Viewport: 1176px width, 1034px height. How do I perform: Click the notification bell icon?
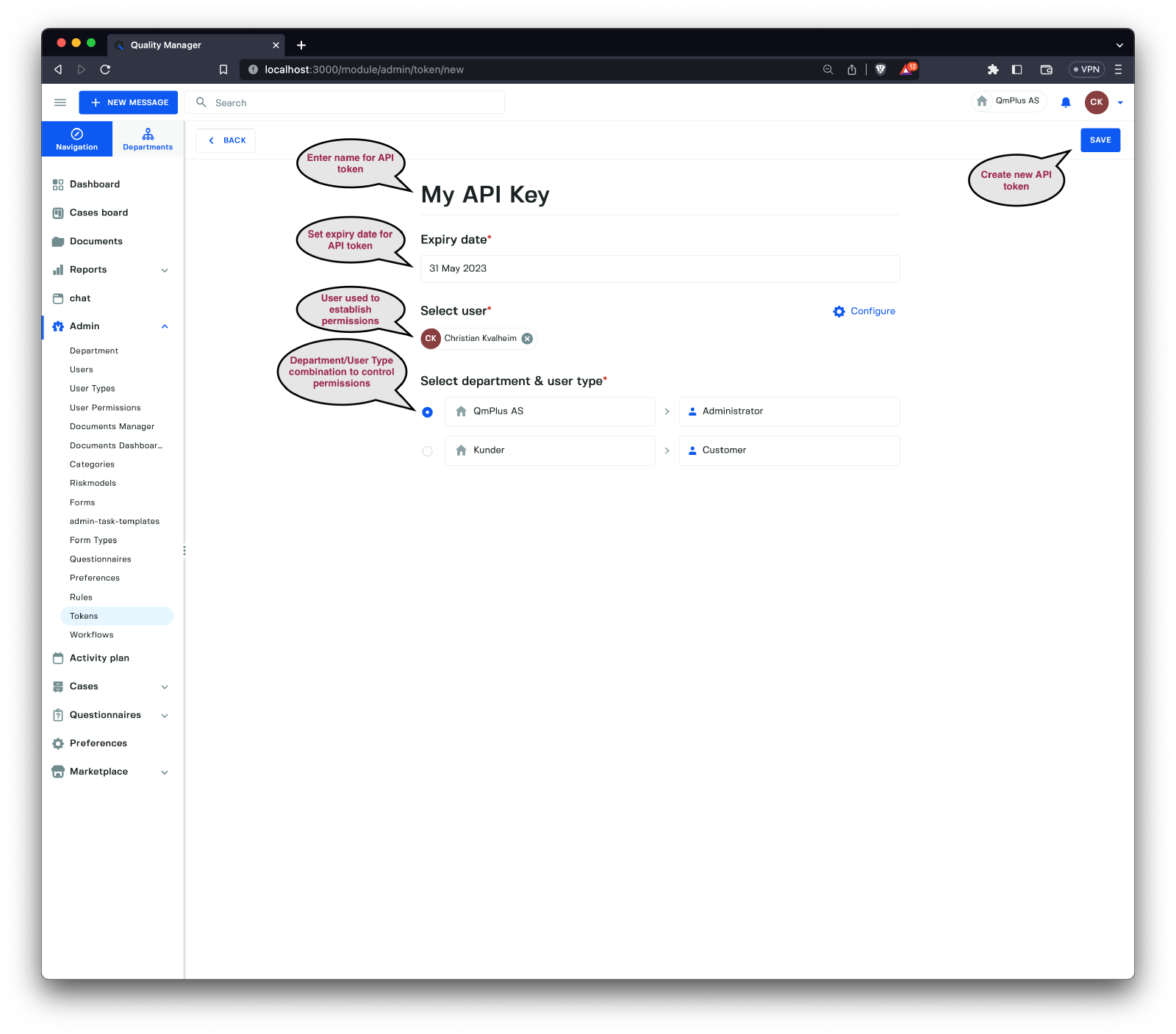click(x=1065, y=103)
